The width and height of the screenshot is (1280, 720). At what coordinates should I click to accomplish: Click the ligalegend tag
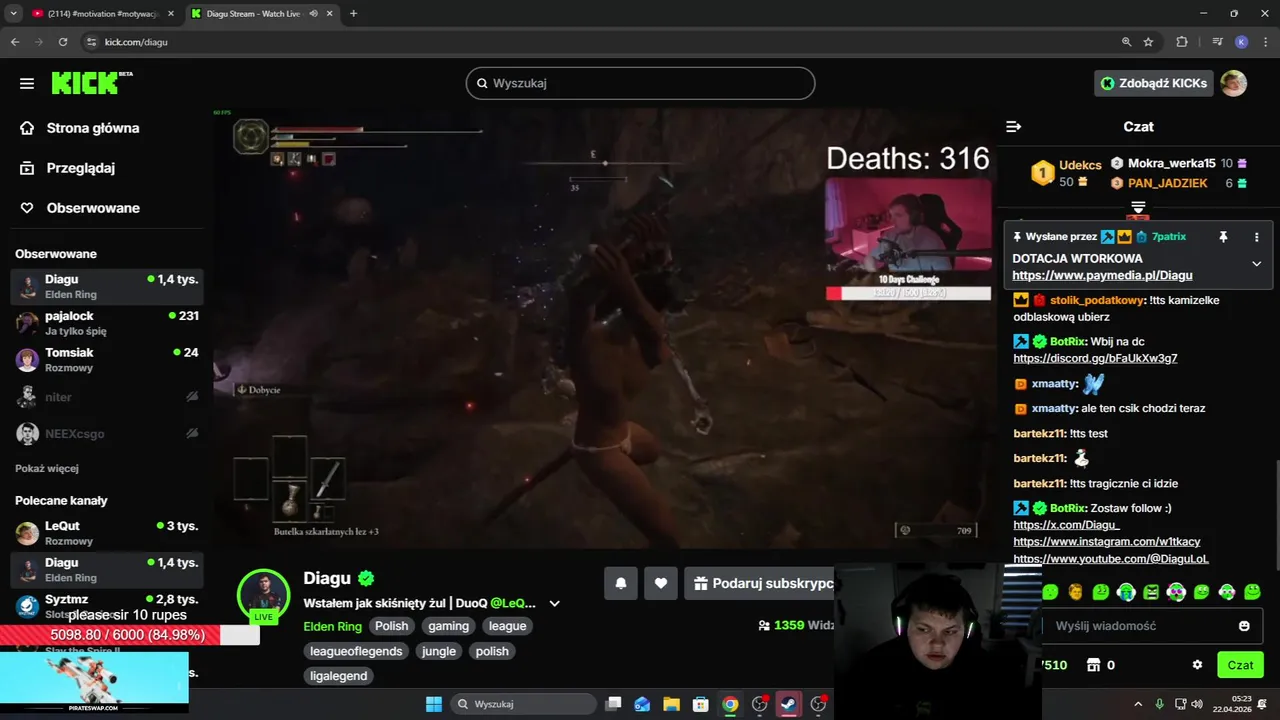pyautogui.click(x=339, y=676)
